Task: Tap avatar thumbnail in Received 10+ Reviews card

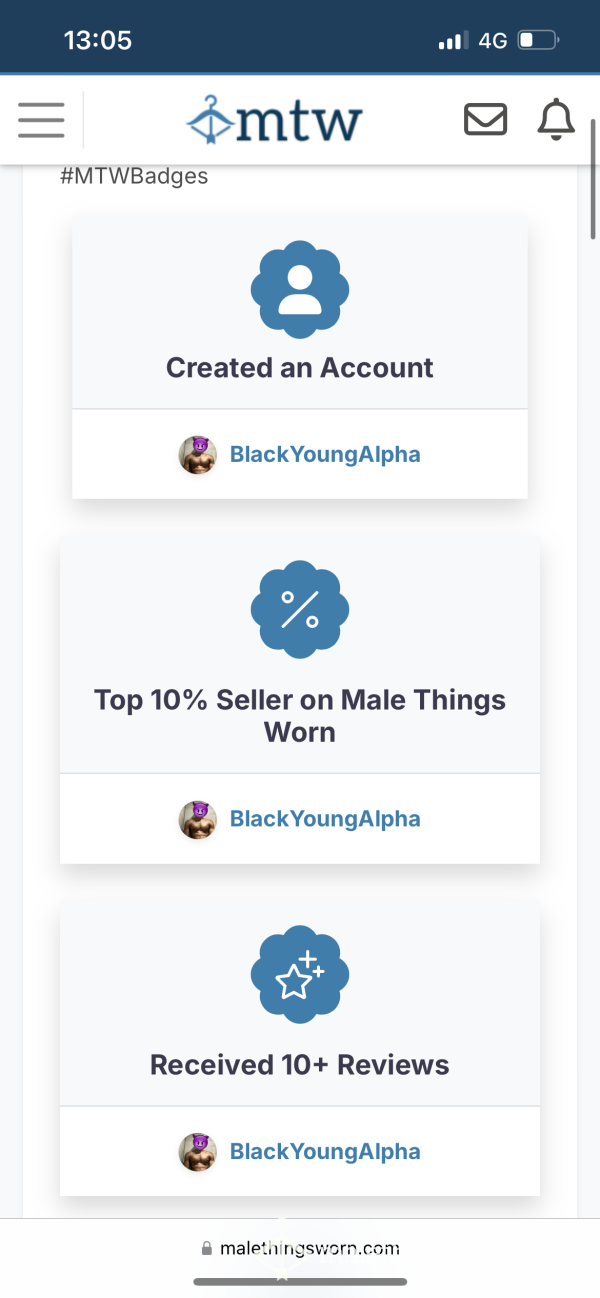Action: [198, 1152]
